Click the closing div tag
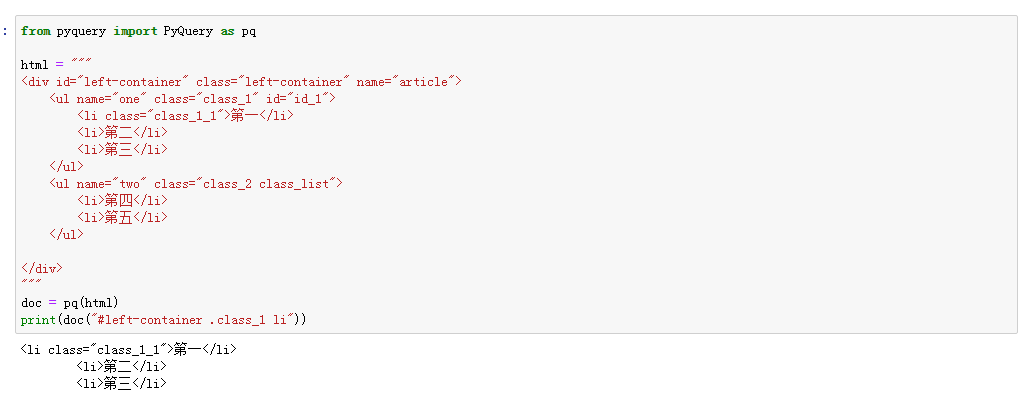This screenshot has width=1023, height=409. 41,268
